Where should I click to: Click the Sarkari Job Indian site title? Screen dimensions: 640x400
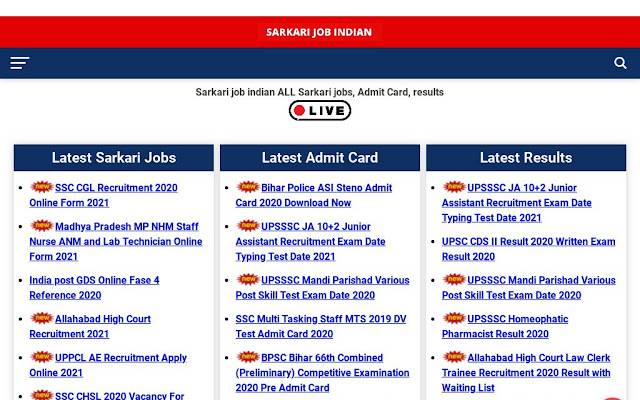[319, 32]
